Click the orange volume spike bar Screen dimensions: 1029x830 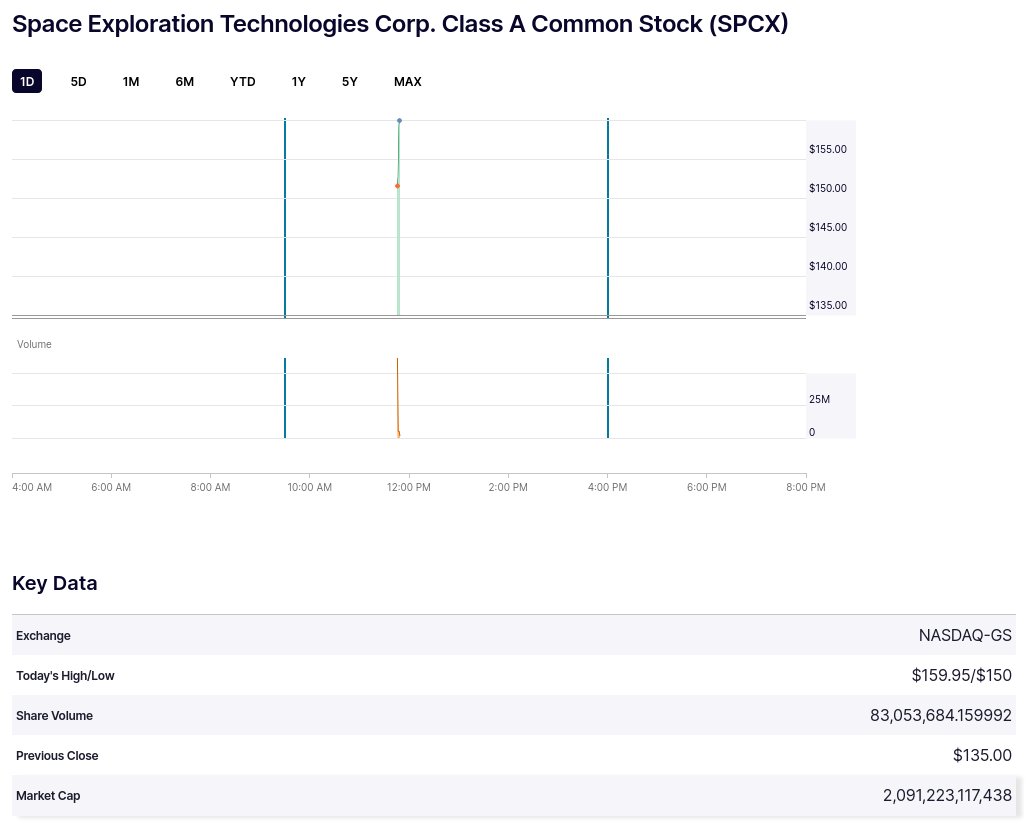pyautogui.click(x=398, y=398)
